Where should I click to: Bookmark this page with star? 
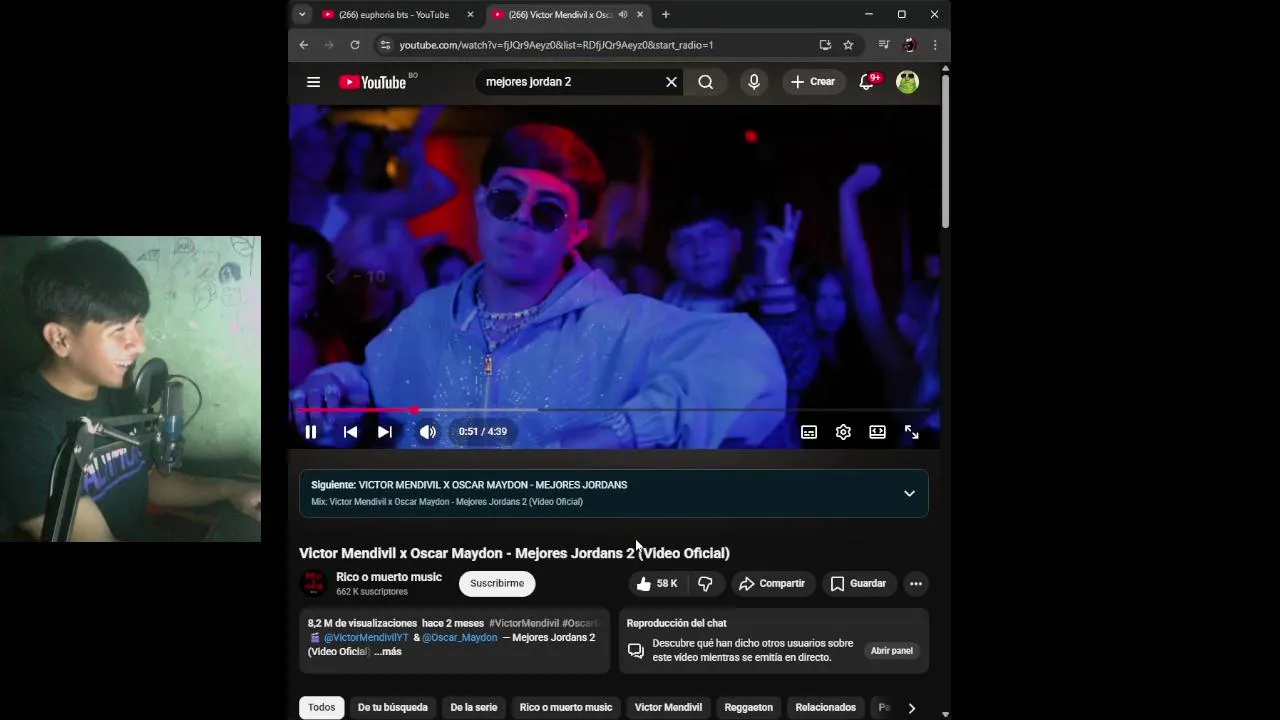pyautogui.click(x=848, y=45)
